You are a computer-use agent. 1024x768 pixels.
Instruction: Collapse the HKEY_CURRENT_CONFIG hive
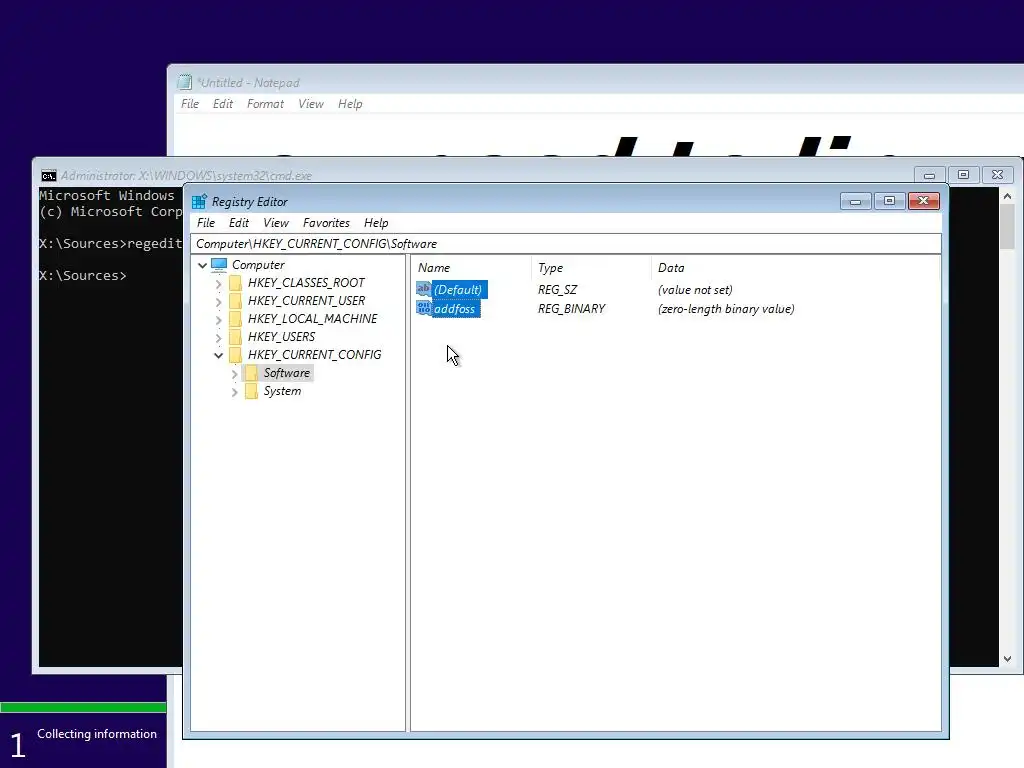(x=219, y=355)
